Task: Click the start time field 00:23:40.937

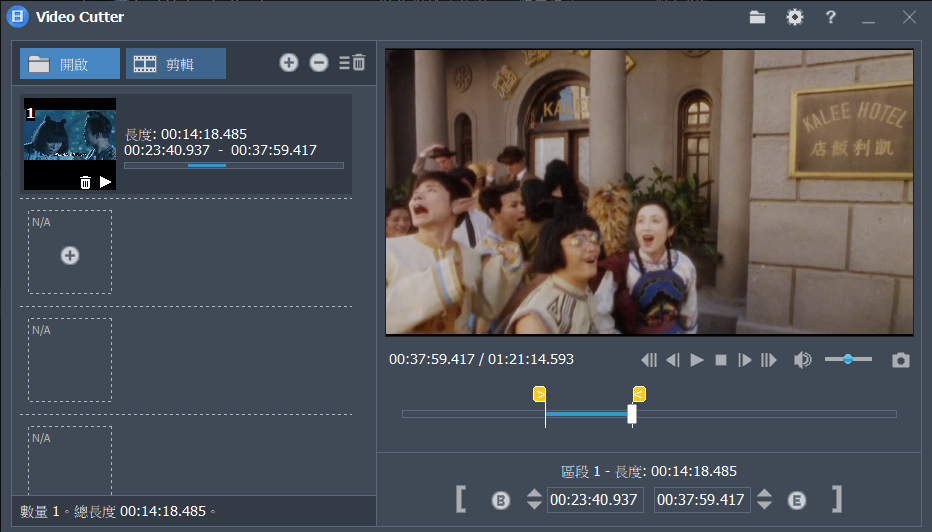Action: [x=594, y=500]
